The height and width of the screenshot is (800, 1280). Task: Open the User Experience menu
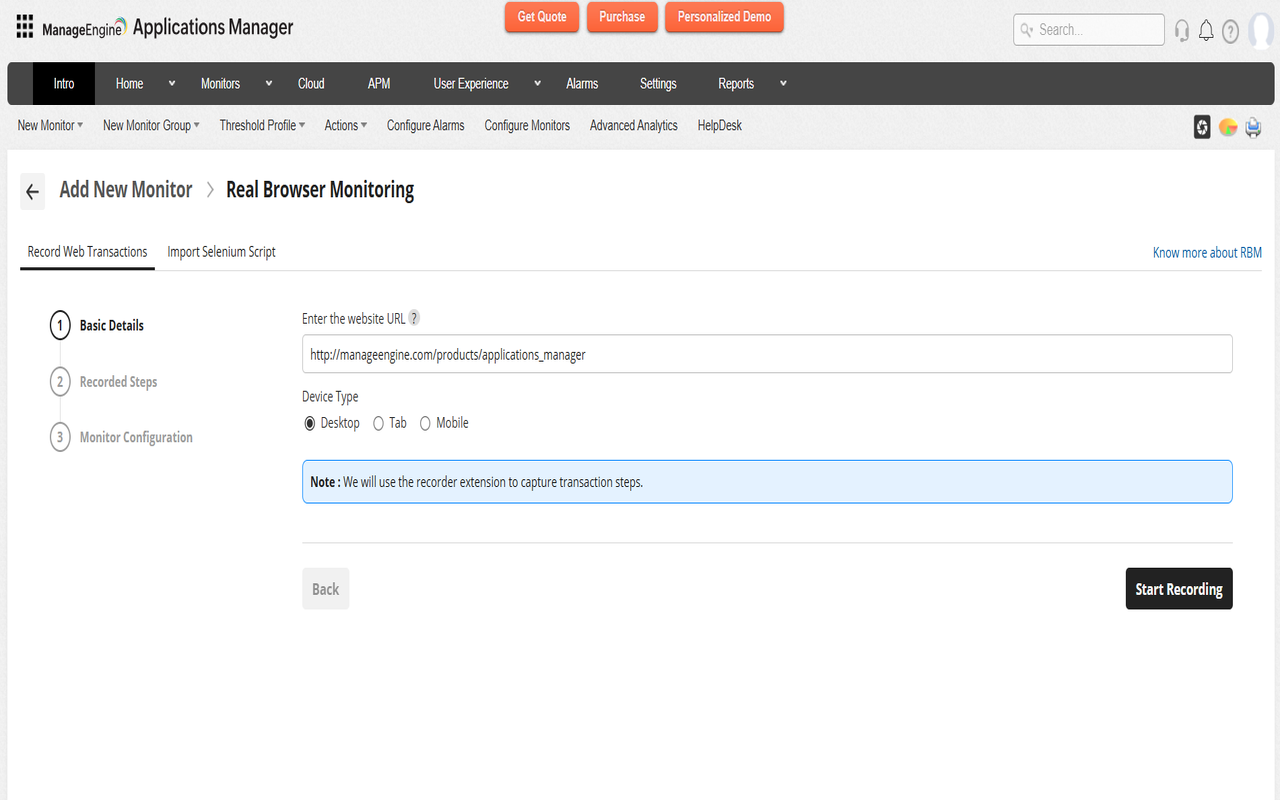tap(471, 83)
